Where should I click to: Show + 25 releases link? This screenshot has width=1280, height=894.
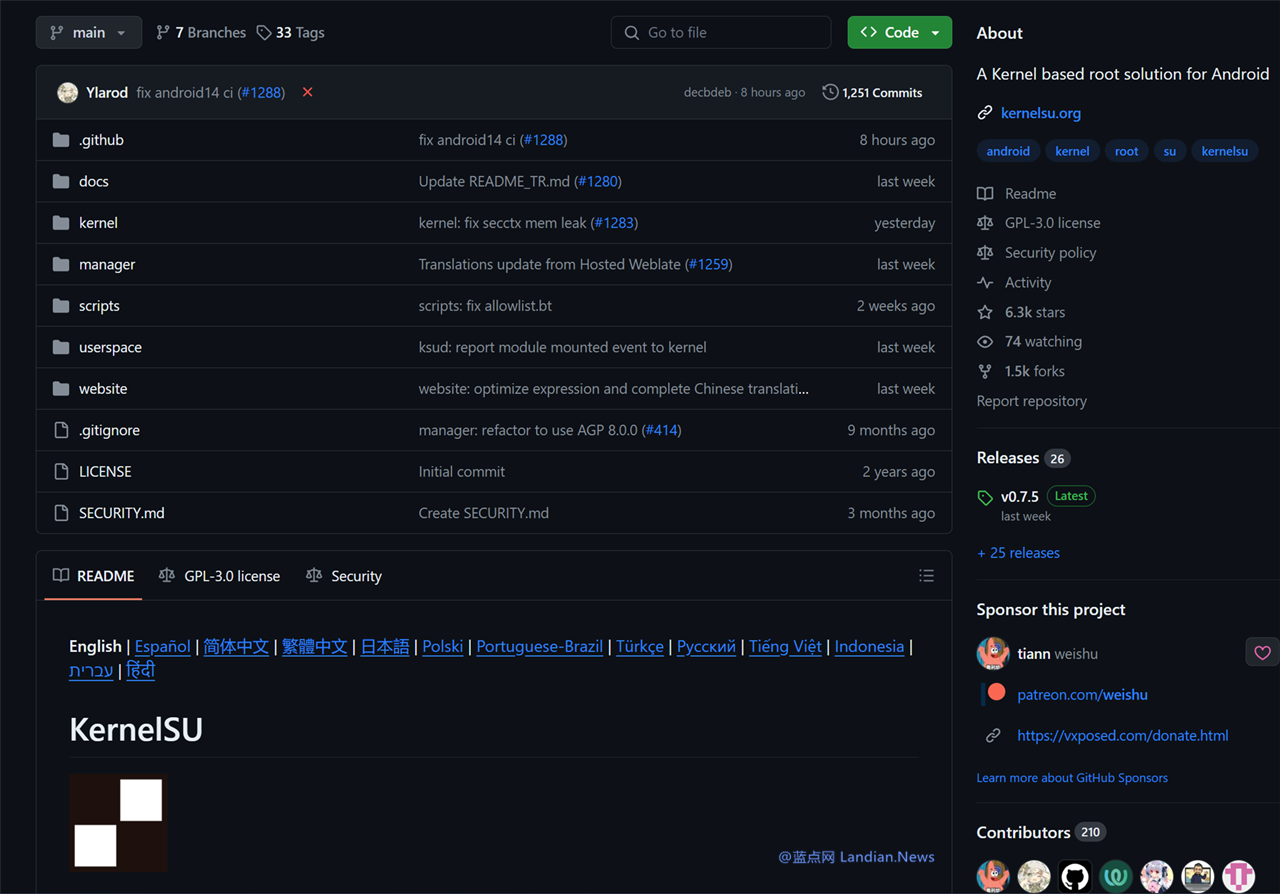coord(1018,553)
